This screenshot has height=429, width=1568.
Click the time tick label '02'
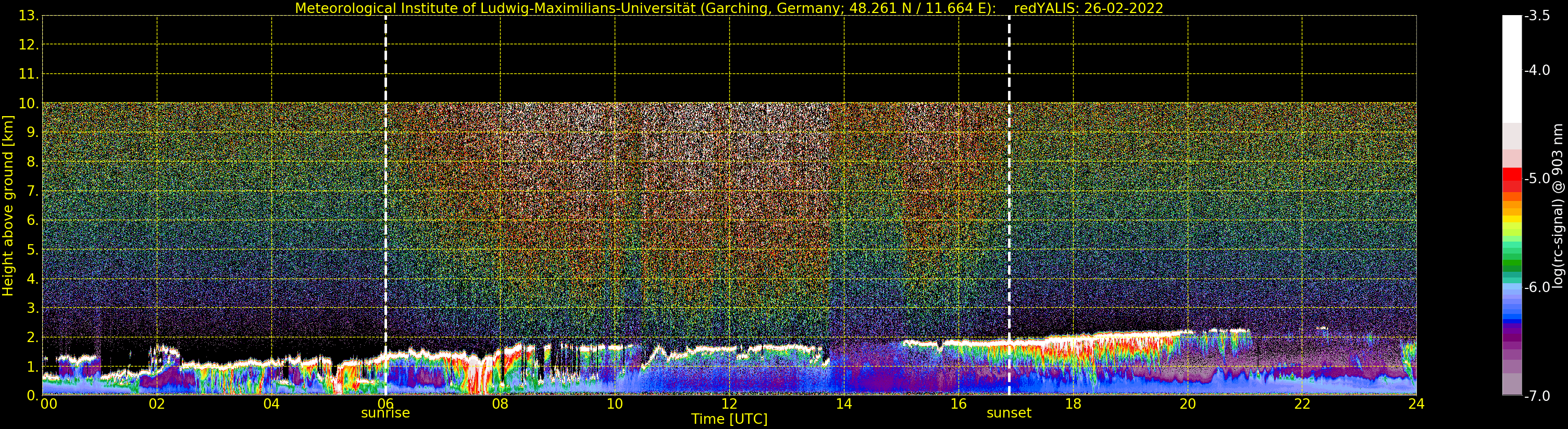pyautogui.click(x=157, y=404)
